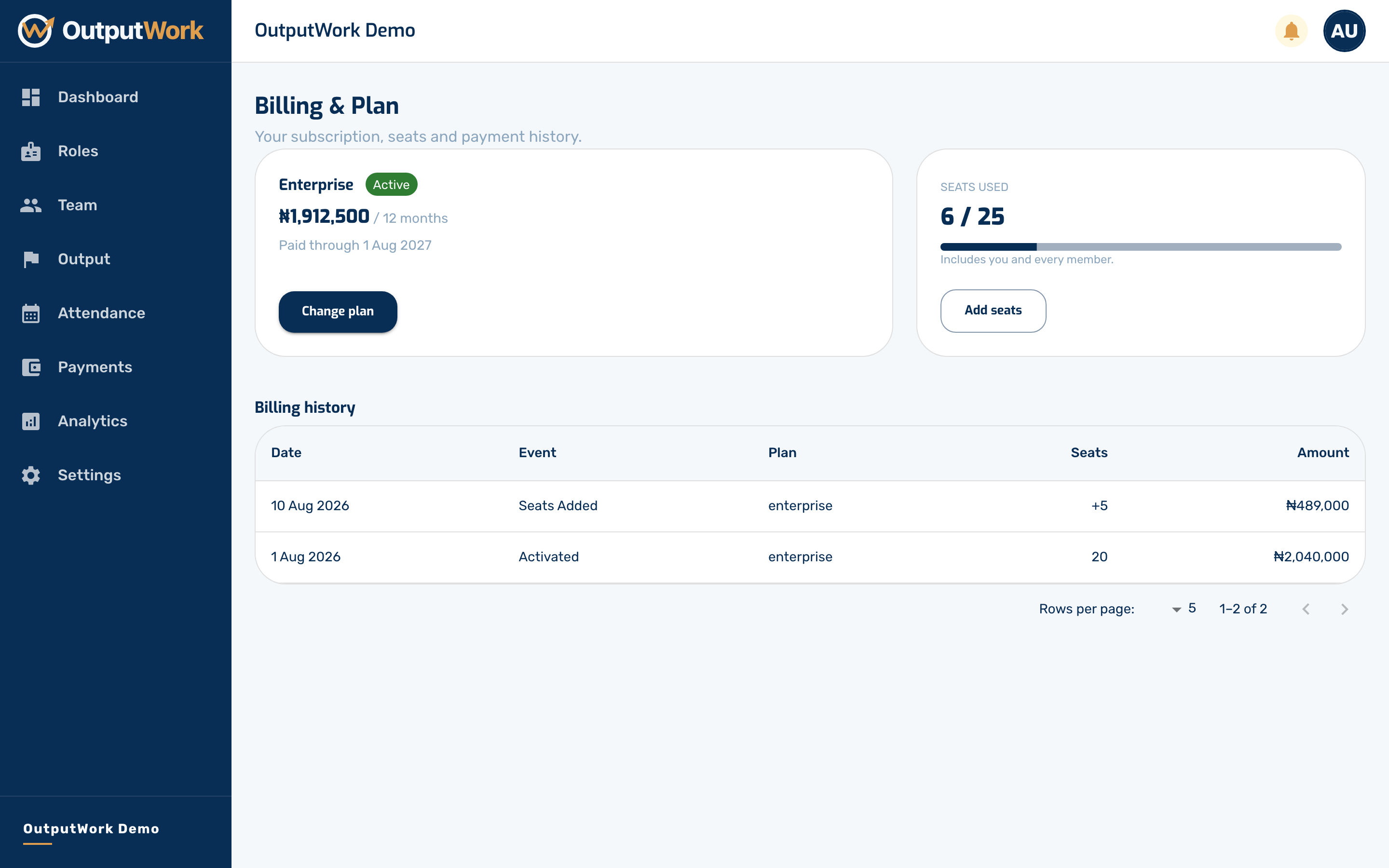The image size is (1389, 868).
Task: Click the Active status badge
Action: point(392,184)
